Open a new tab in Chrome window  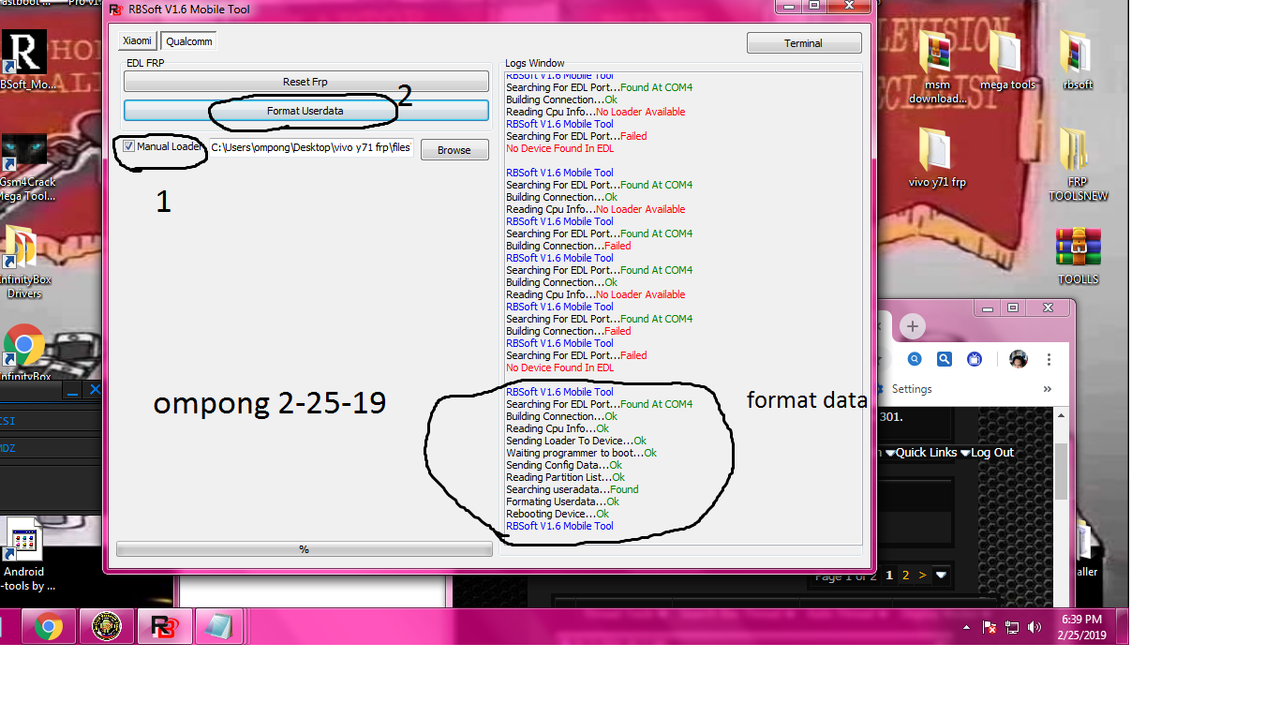tap(912, 327)
